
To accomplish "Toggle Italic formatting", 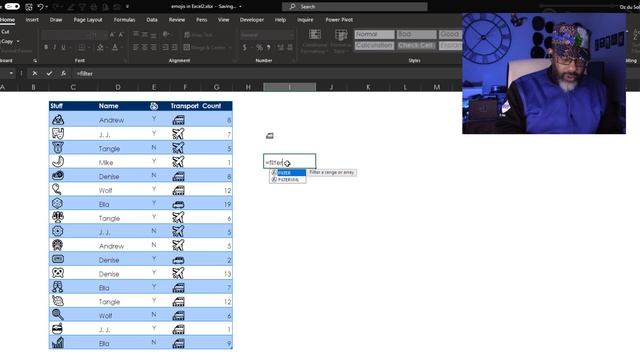I will [x=54, y=48].
